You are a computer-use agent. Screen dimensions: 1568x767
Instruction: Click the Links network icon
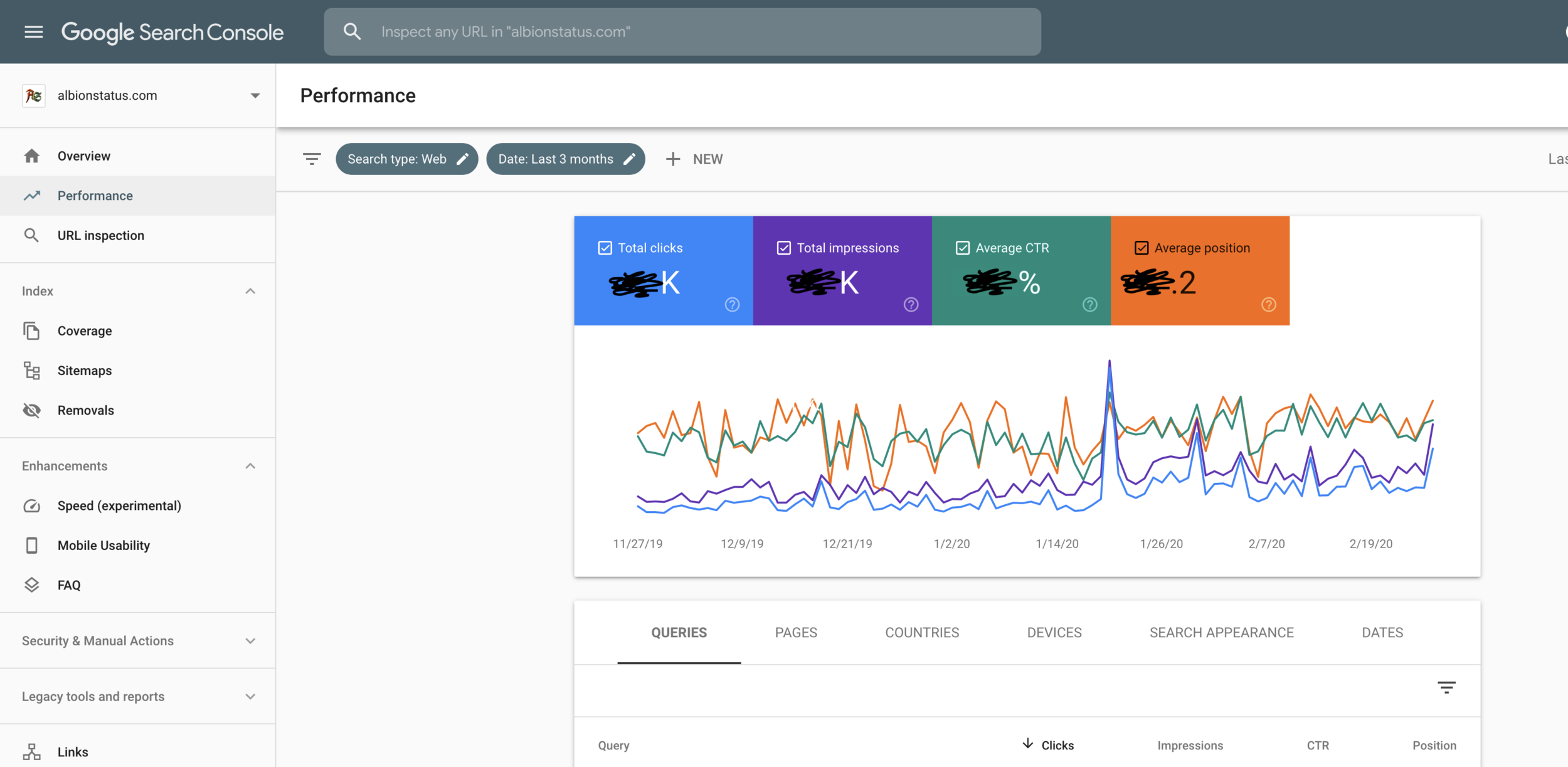[x=32, y=751]
